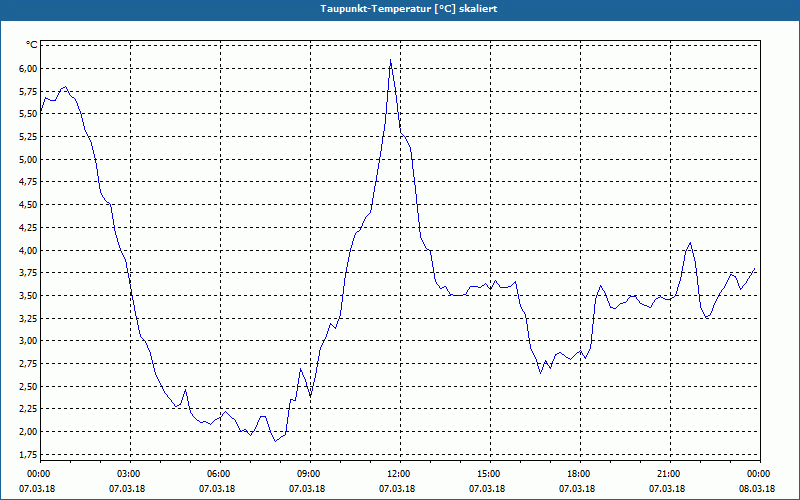Click the 09:00 time axis label
Viewport: 800px width, 500px height.
(310, 474)
